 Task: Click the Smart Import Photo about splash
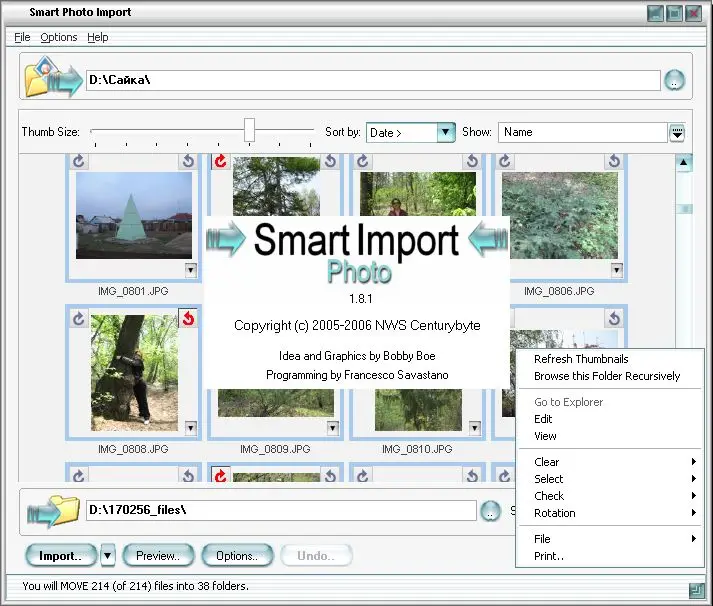coord(357,302)
